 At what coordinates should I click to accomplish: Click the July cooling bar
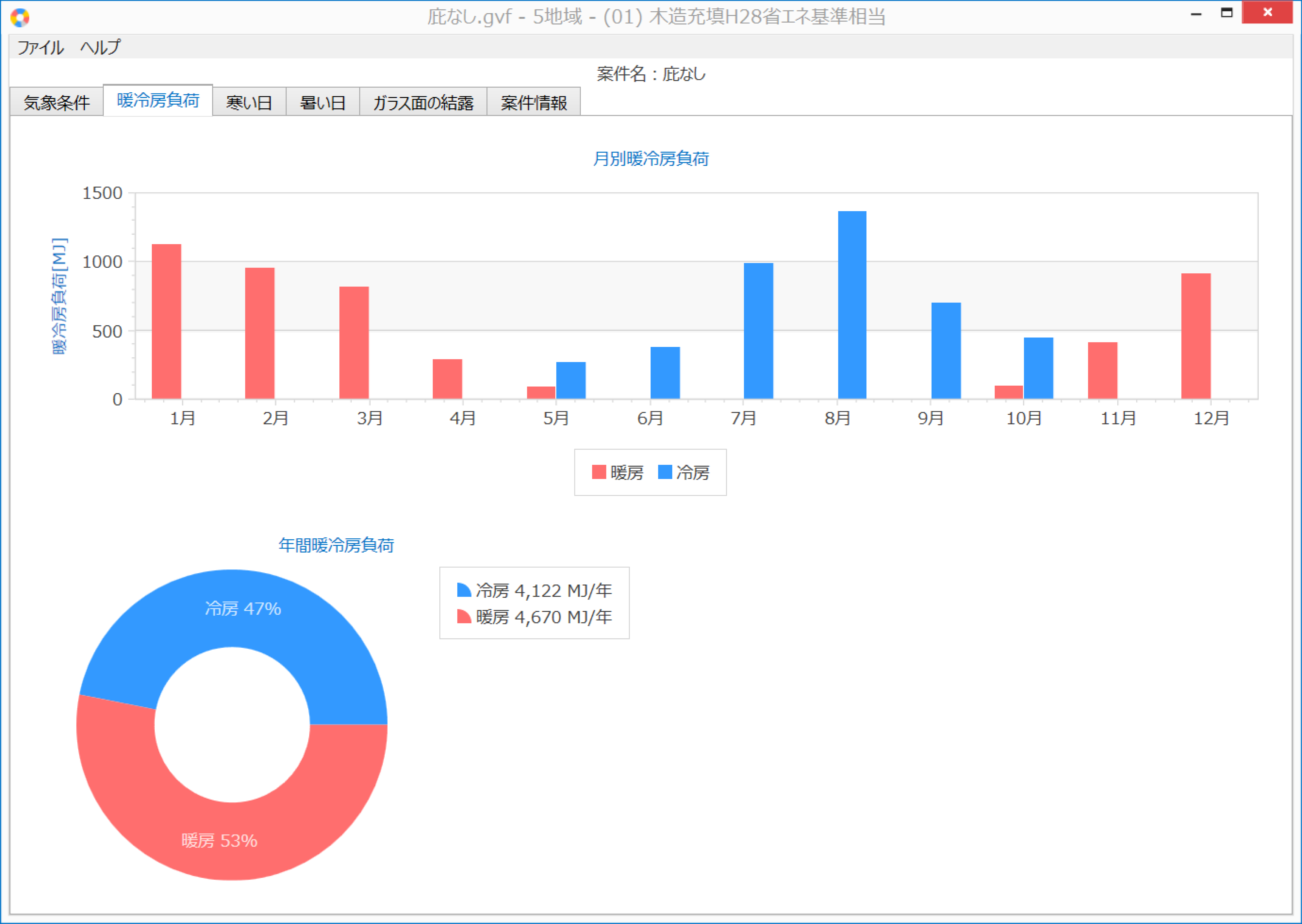click(759, 331)
